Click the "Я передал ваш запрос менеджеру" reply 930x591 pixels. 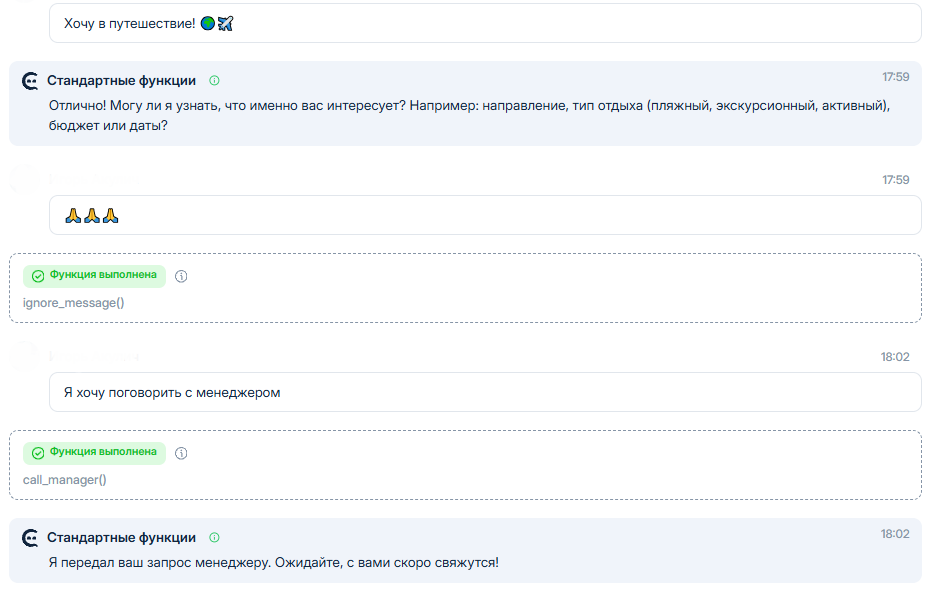(273, 562)
